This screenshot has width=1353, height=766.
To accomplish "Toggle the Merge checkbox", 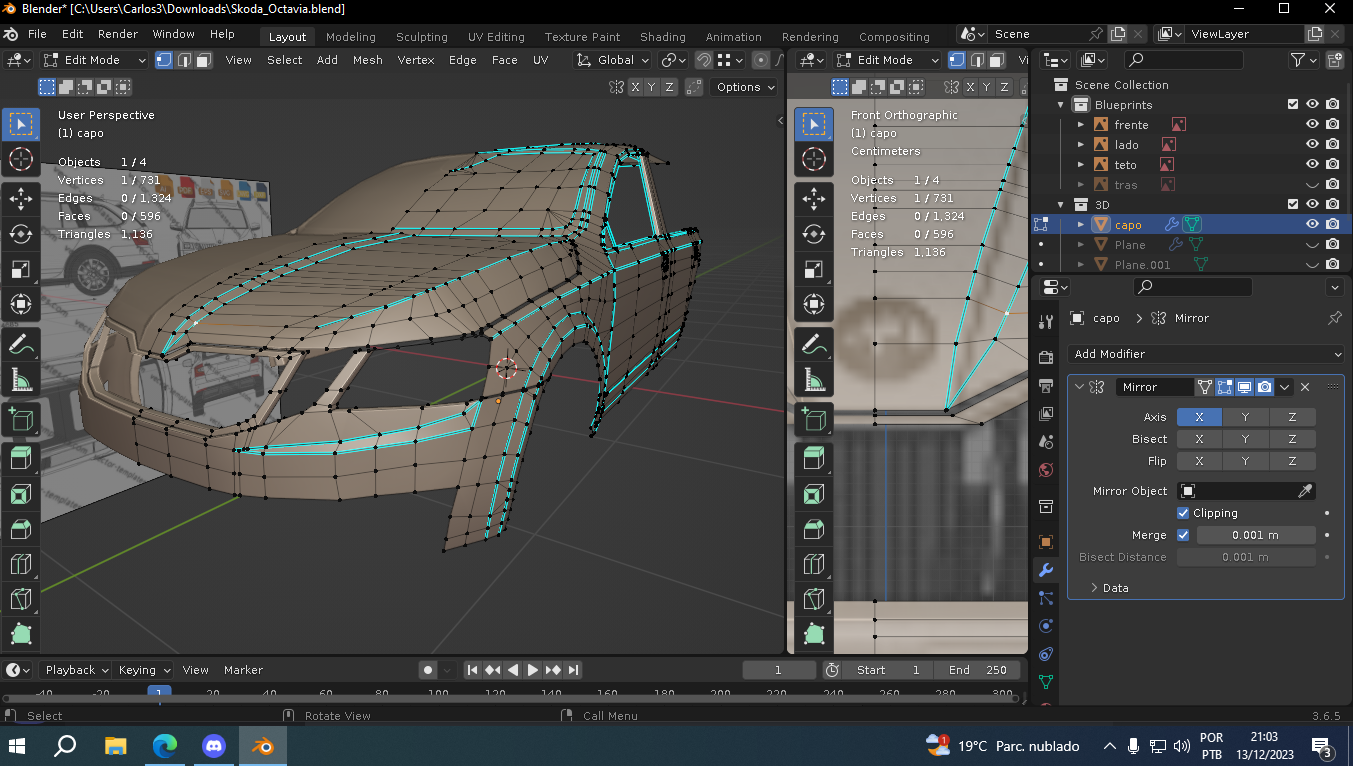I will pyautogui.click(x=1183, y=535).
